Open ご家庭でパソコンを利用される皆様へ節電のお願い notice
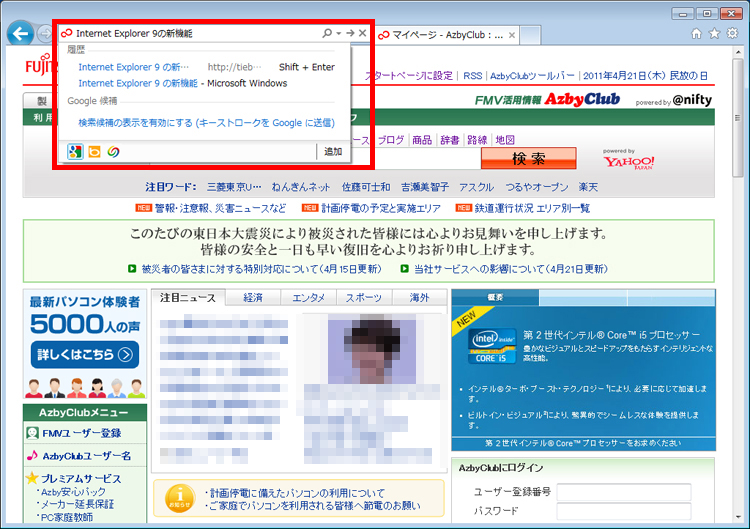Image resolution: width=750 pixels, height=529 pixels. (x=315, y=506)
